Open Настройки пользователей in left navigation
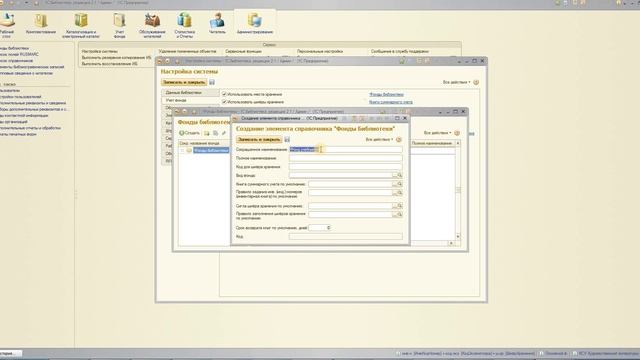 20,97
